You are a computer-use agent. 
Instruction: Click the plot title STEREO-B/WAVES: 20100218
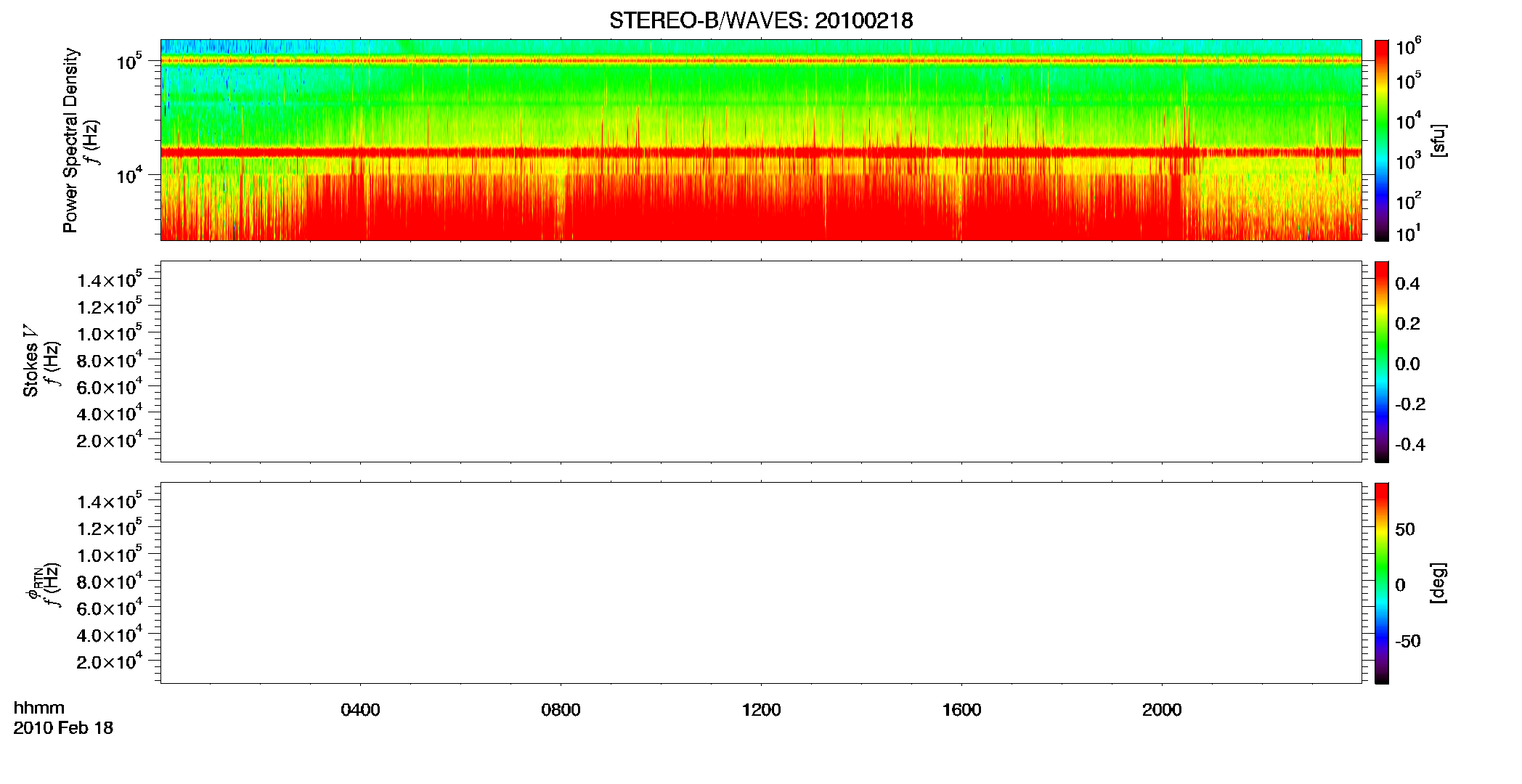761,20
